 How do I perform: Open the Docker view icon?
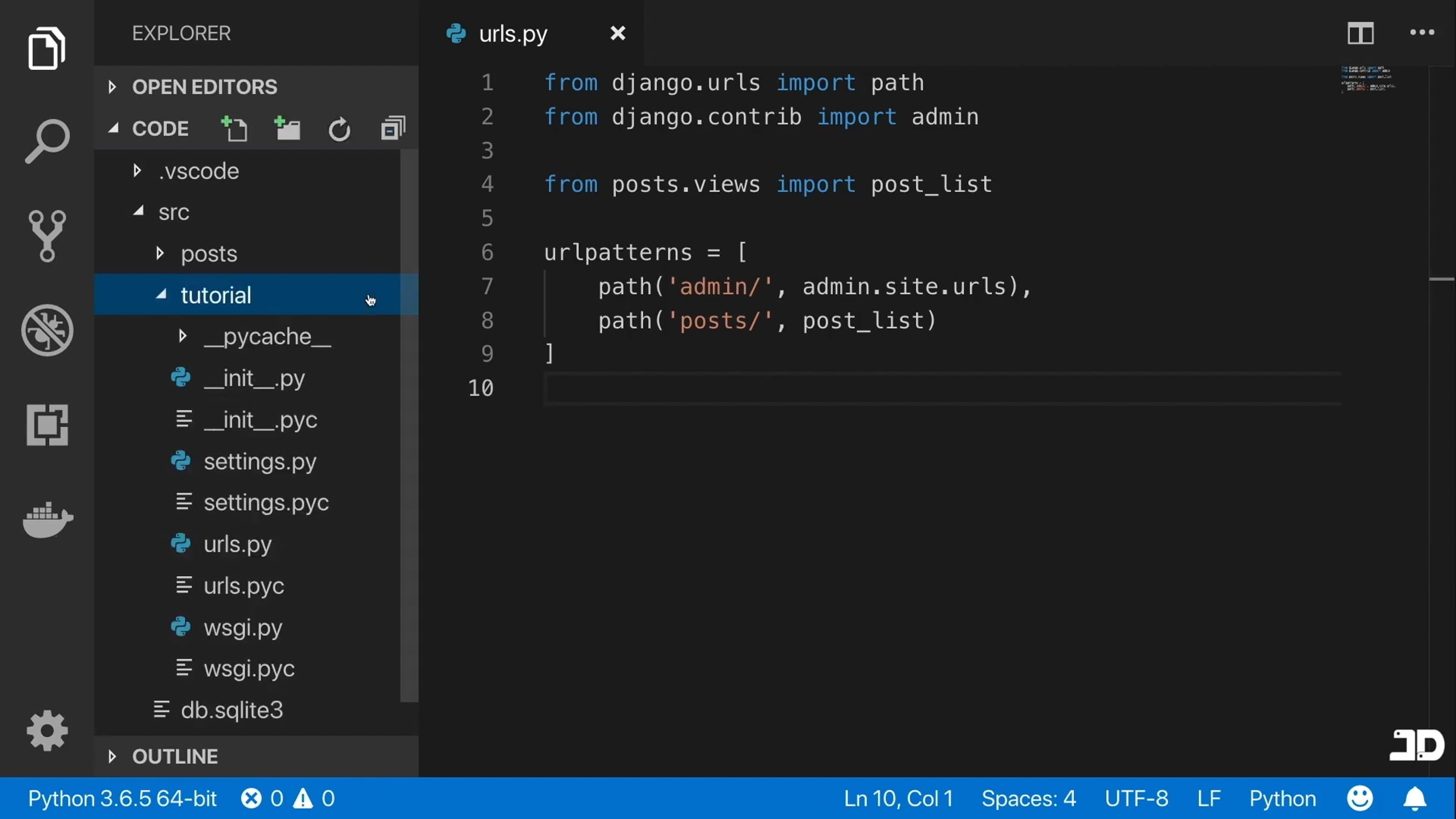[47, 519]
